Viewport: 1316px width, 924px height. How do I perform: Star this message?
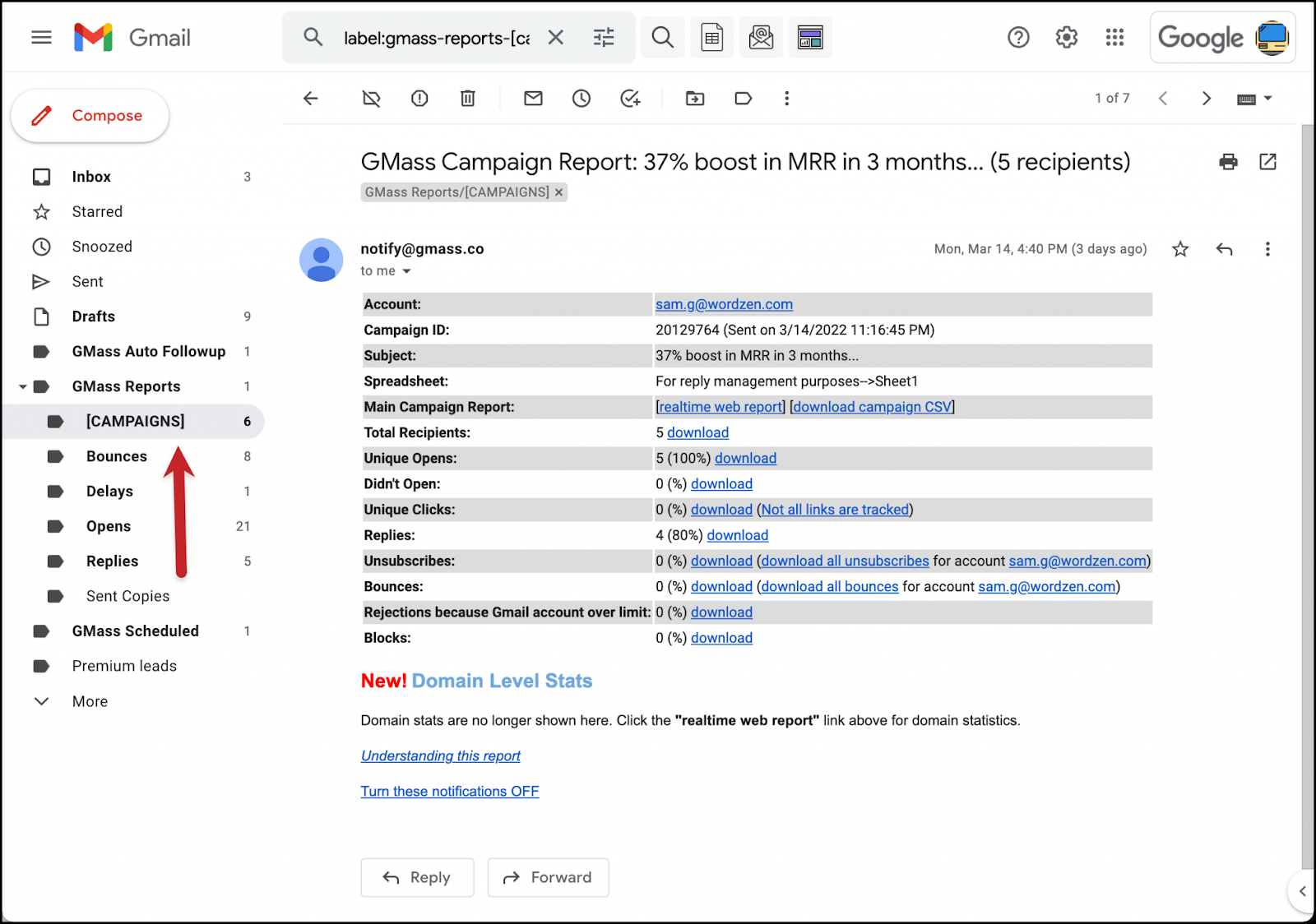pos(1180,249)
